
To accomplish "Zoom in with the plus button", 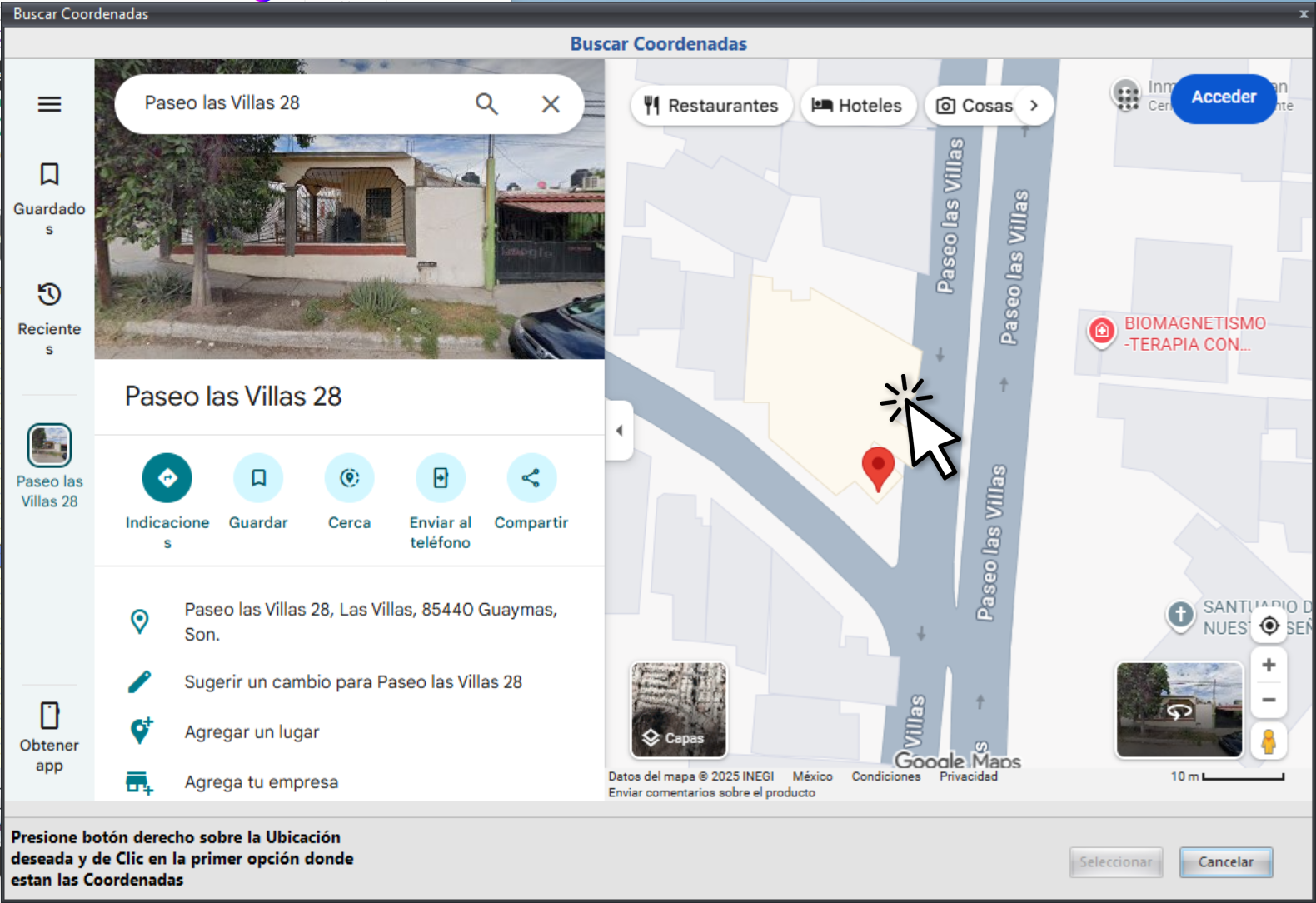I will coord(1269,665).
